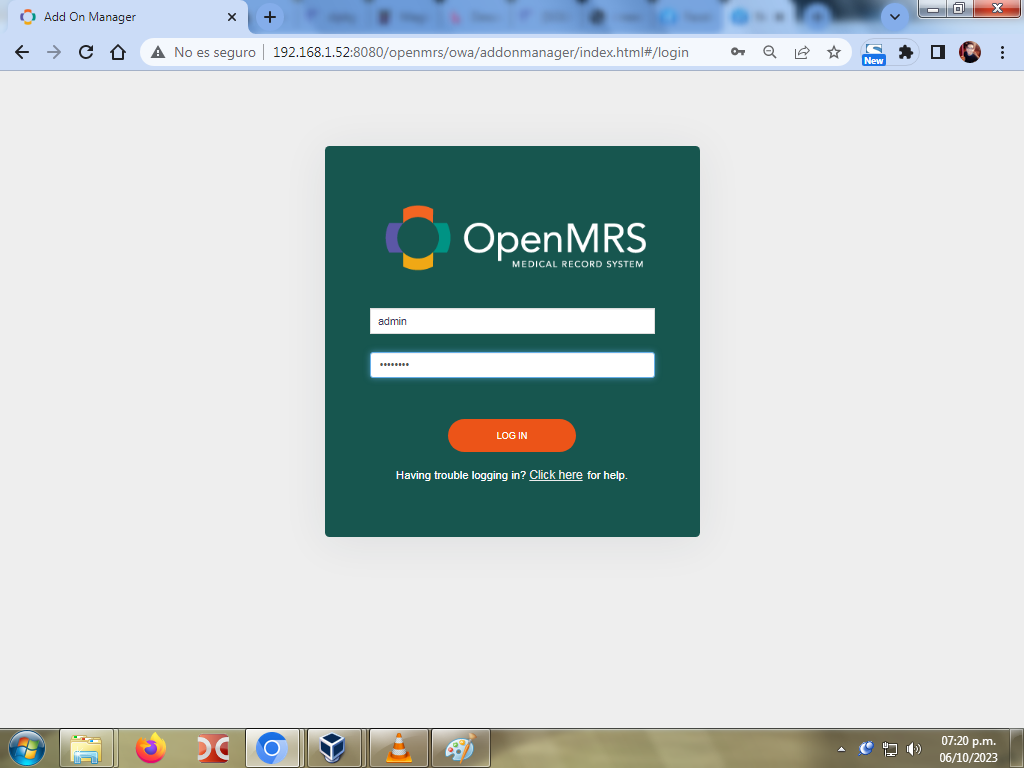
Task: Launch Firefox from the taskbar
Action: (151, 748)
